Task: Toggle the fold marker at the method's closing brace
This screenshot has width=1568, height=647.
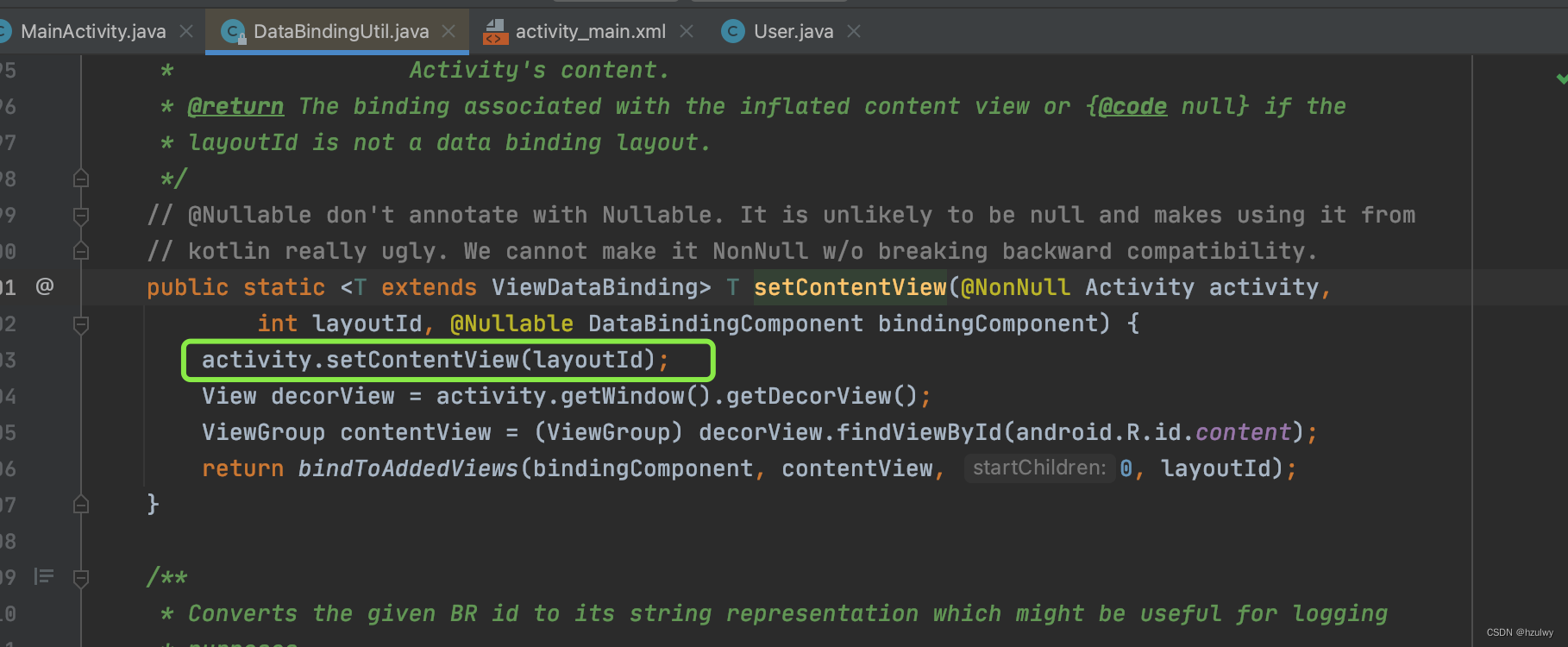Action: [81, 505]
